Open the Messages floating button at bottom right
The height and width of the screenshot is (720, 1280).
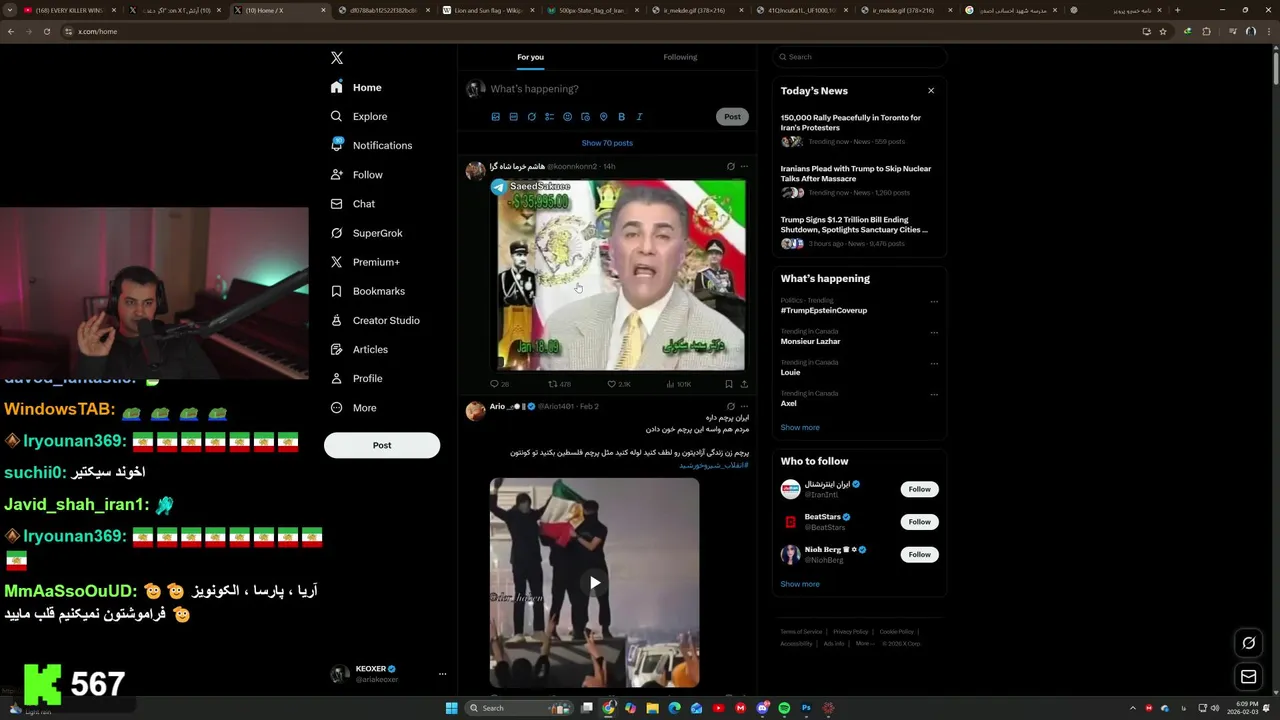(x=1248, y=677)
